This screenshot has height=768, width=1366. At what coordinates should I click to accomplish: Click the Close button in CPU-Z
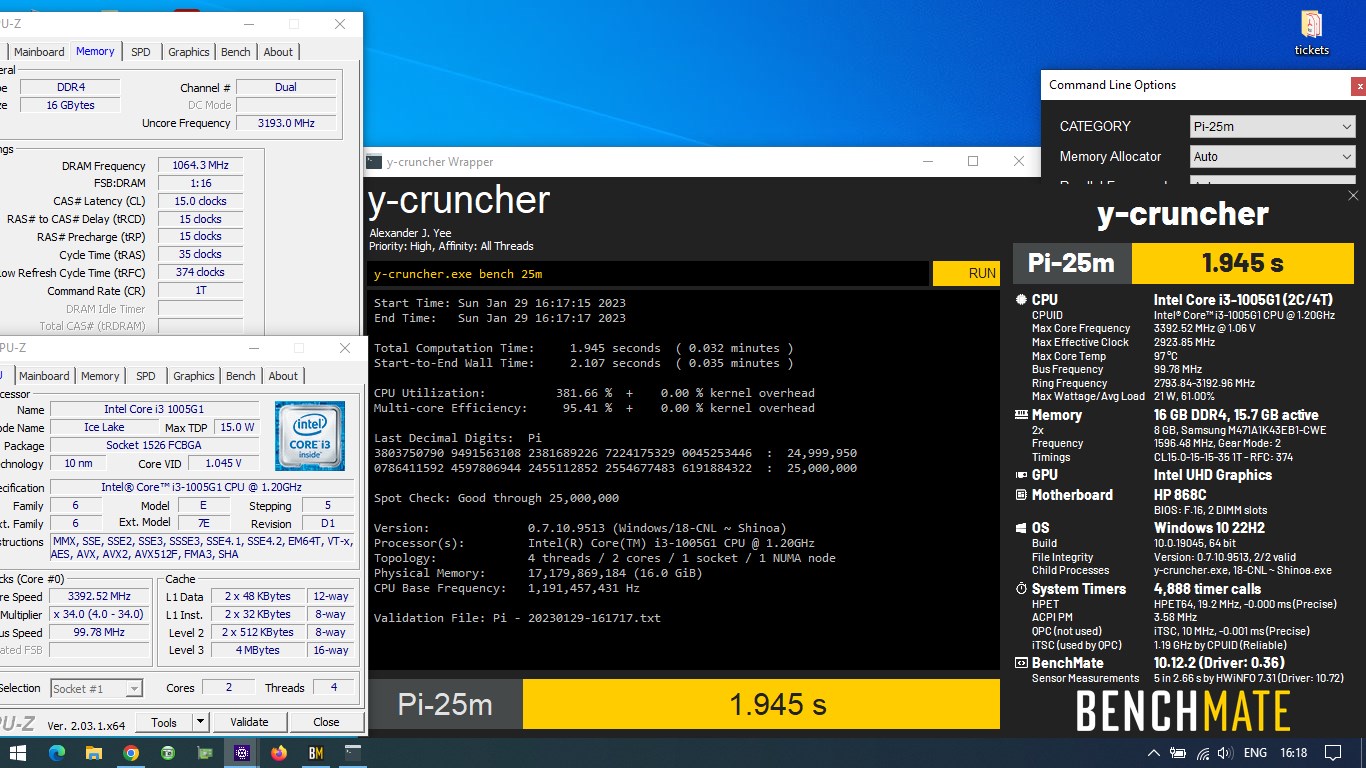326,722
